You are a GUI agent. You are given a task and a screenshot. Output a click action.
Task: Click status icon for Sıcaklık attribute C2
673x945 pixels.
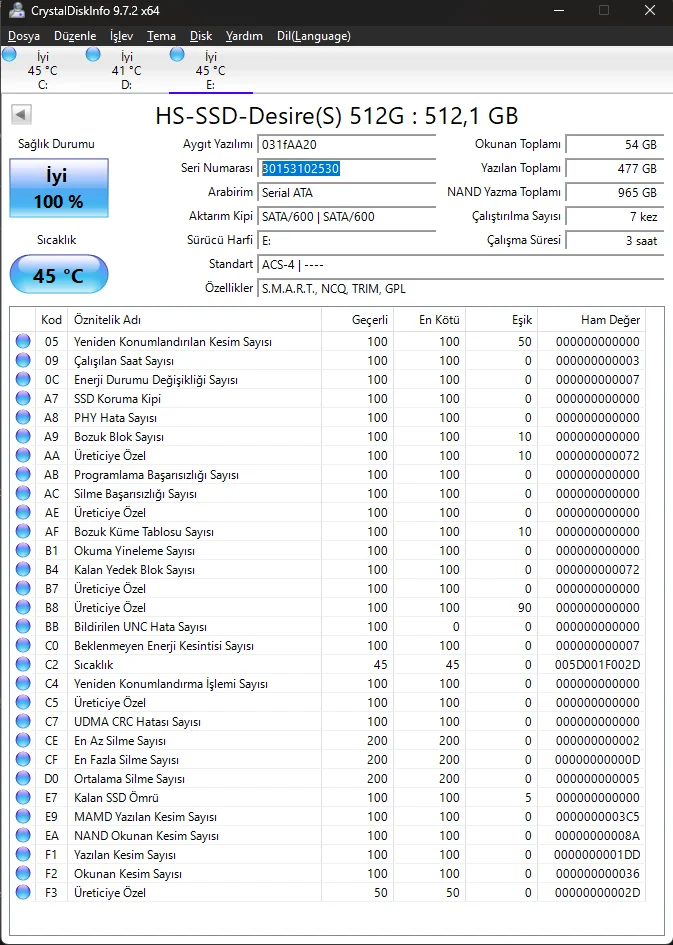tap(23, 664)
